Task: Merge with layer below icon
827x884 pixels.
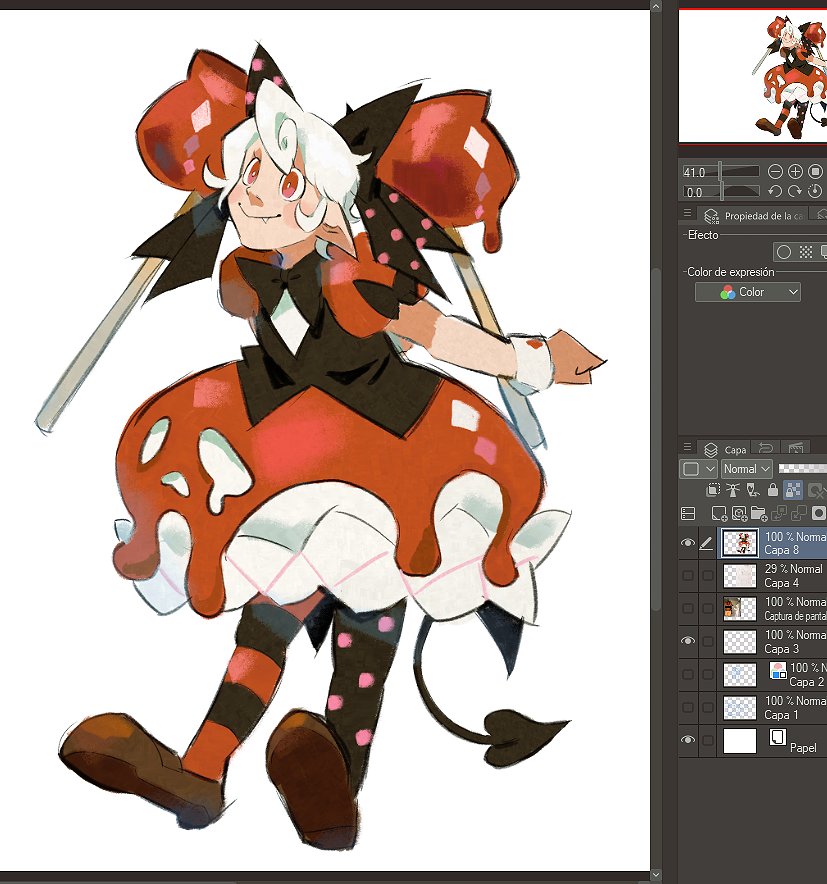Action: 799,514
